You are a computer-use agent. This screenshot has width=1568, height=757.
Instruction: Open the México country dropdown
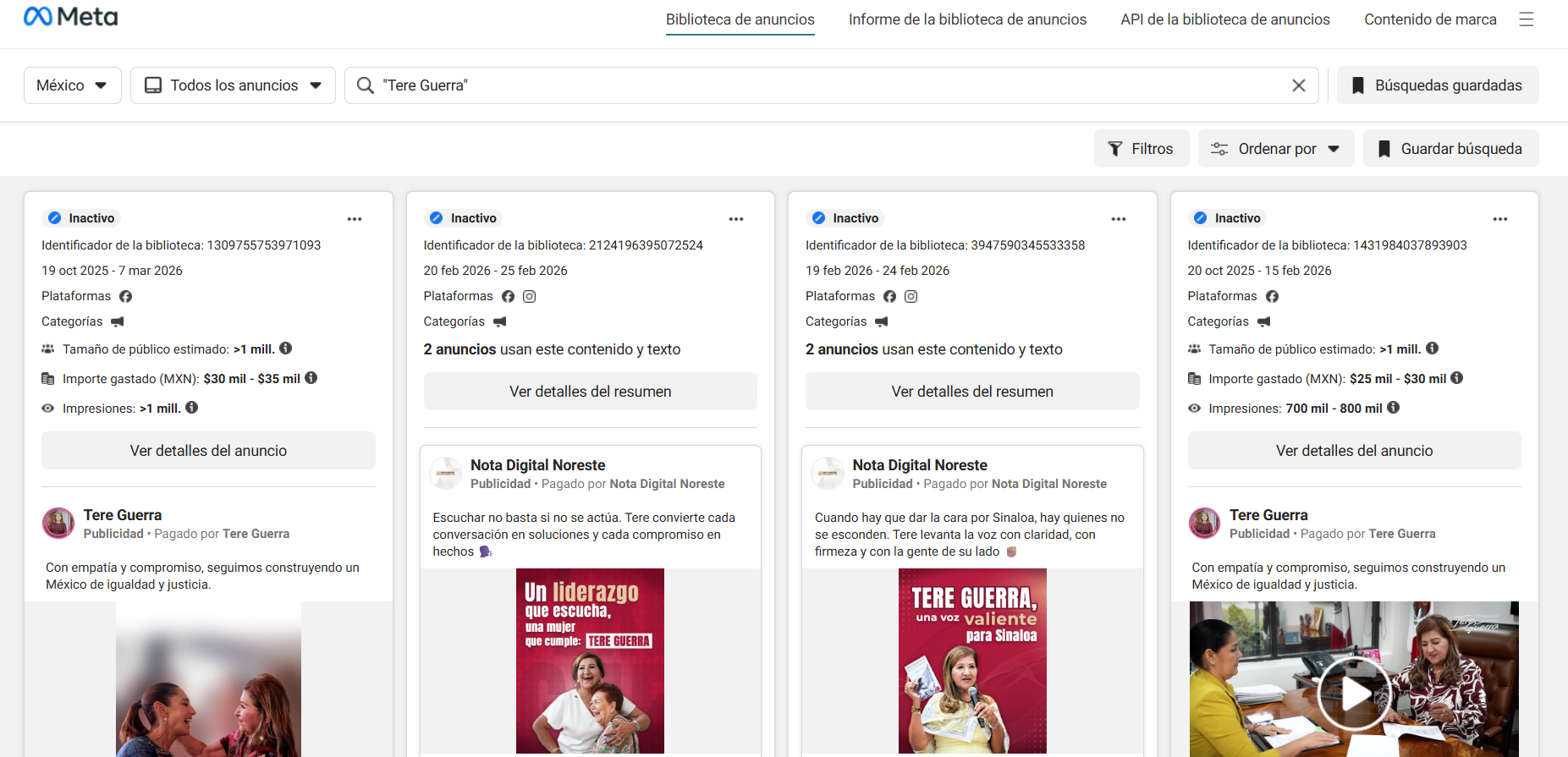(x=72, y=85)
